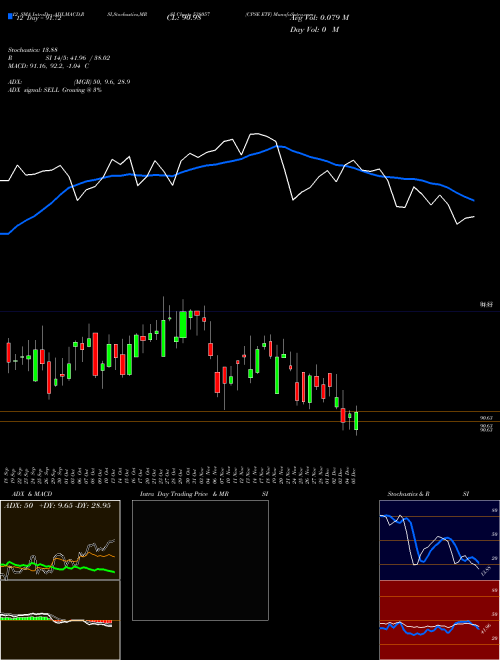Click the 'Day Vol: 0 M' label
Image resolution: width=500 pixels, height=660 pixels.
[x=314, y=30]
